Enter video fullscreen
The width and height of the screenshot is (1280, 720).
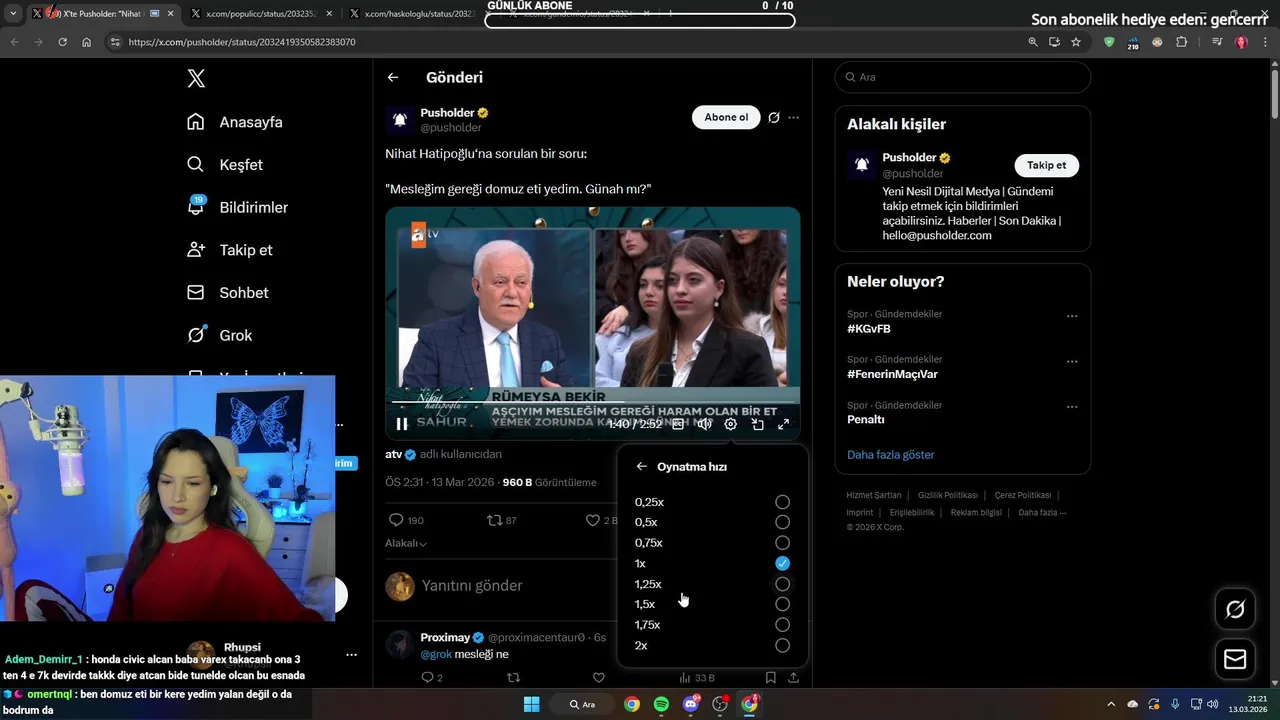pos(784,424)
